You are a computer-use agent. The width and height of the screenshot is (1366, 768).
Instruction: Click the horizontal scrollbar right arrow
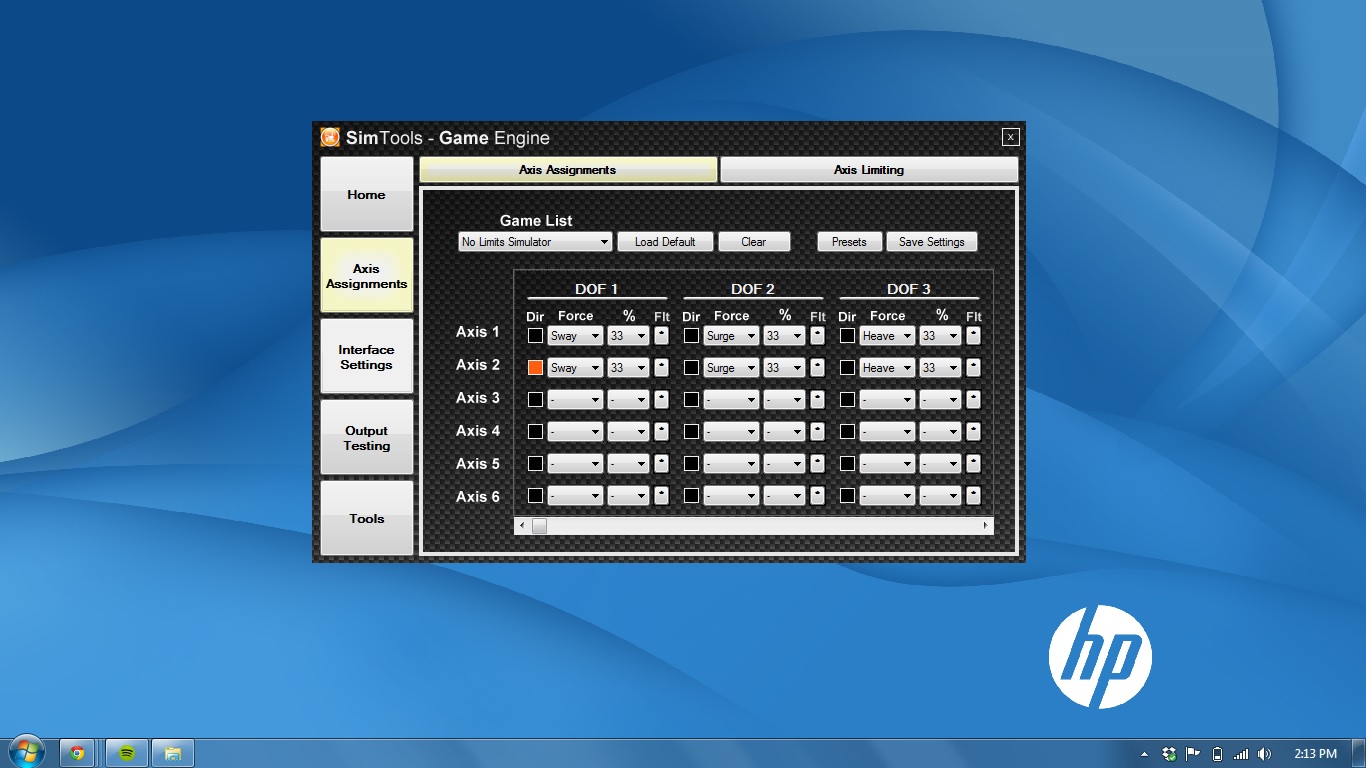[x=985, y=525]
